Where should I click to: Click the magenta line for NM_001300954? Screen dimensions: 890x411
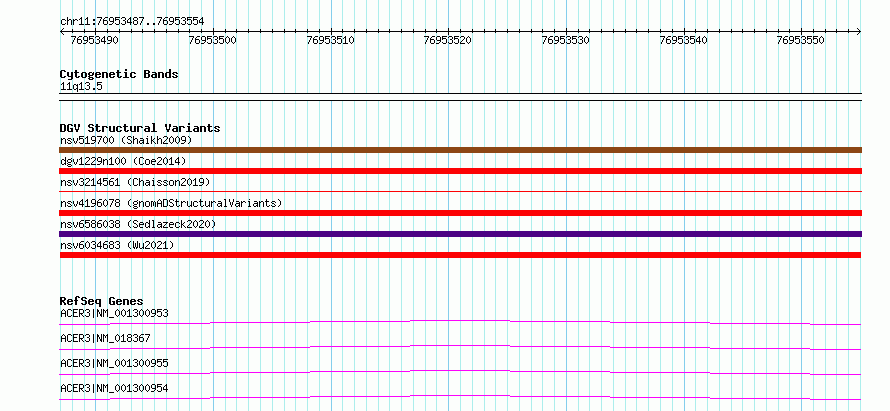[460, 397]
